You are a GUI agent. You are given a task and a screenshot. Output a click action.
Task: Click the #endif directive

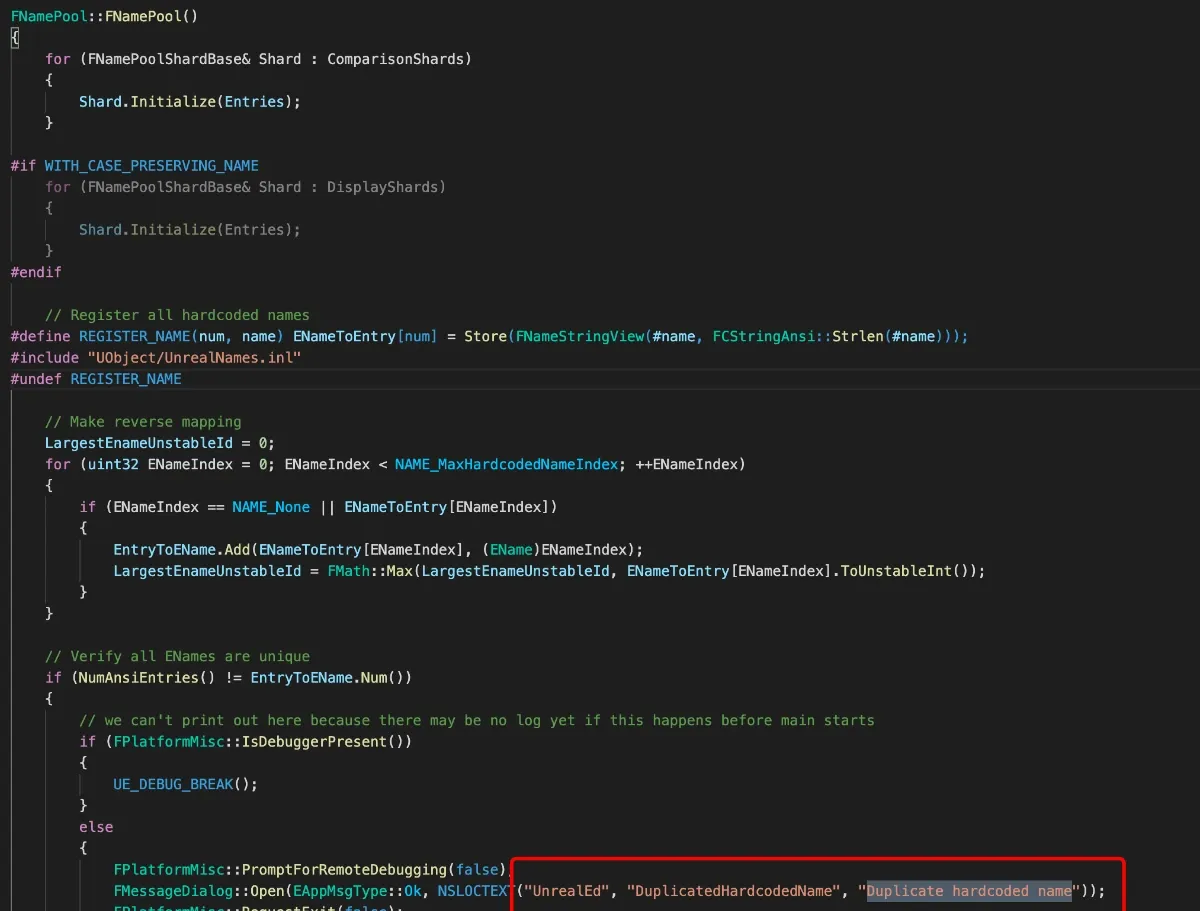tap(36, 272)
